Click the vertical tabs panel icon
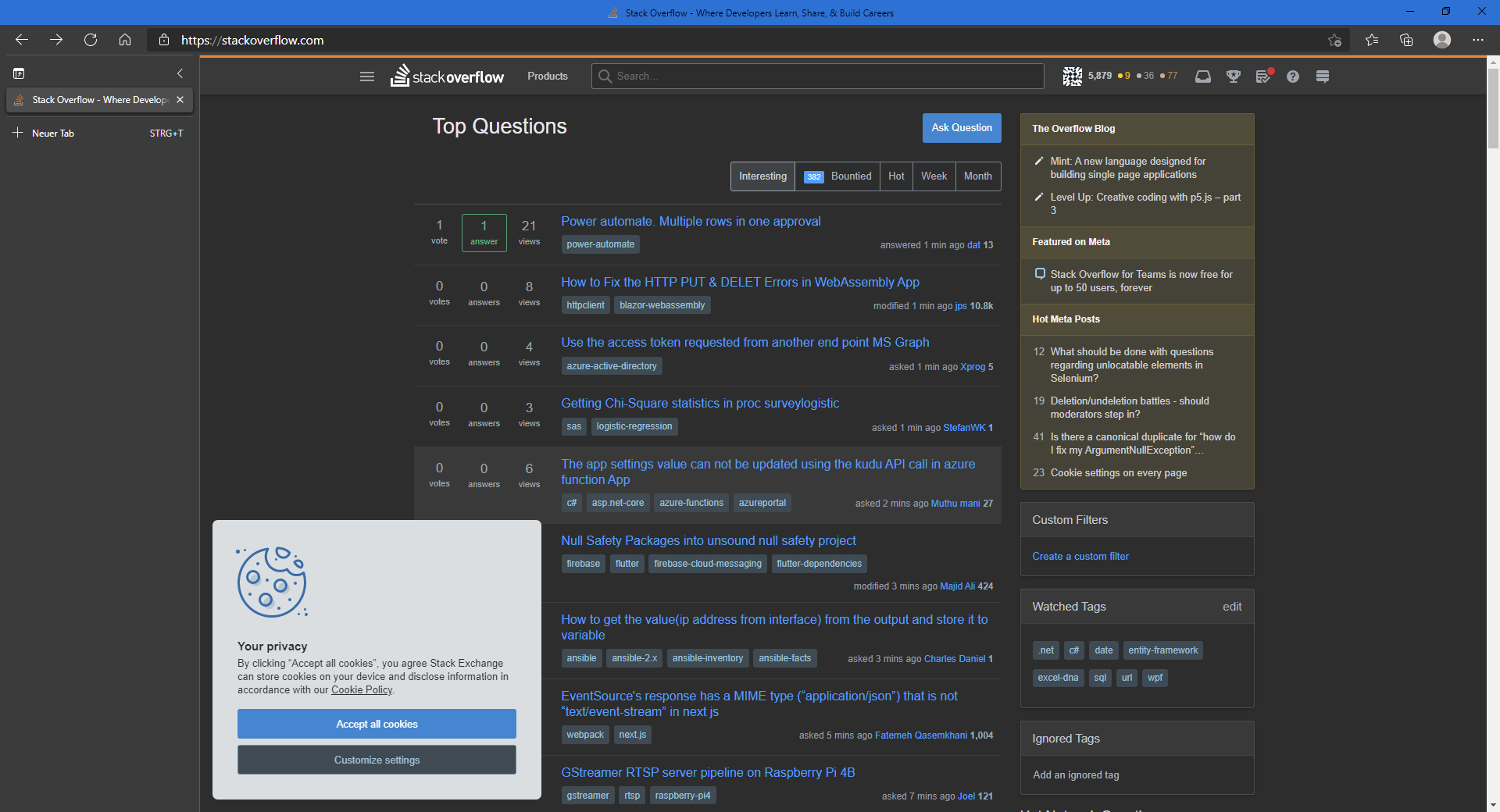This screenshot has height=812, width=1500. (x=19, y=73)
